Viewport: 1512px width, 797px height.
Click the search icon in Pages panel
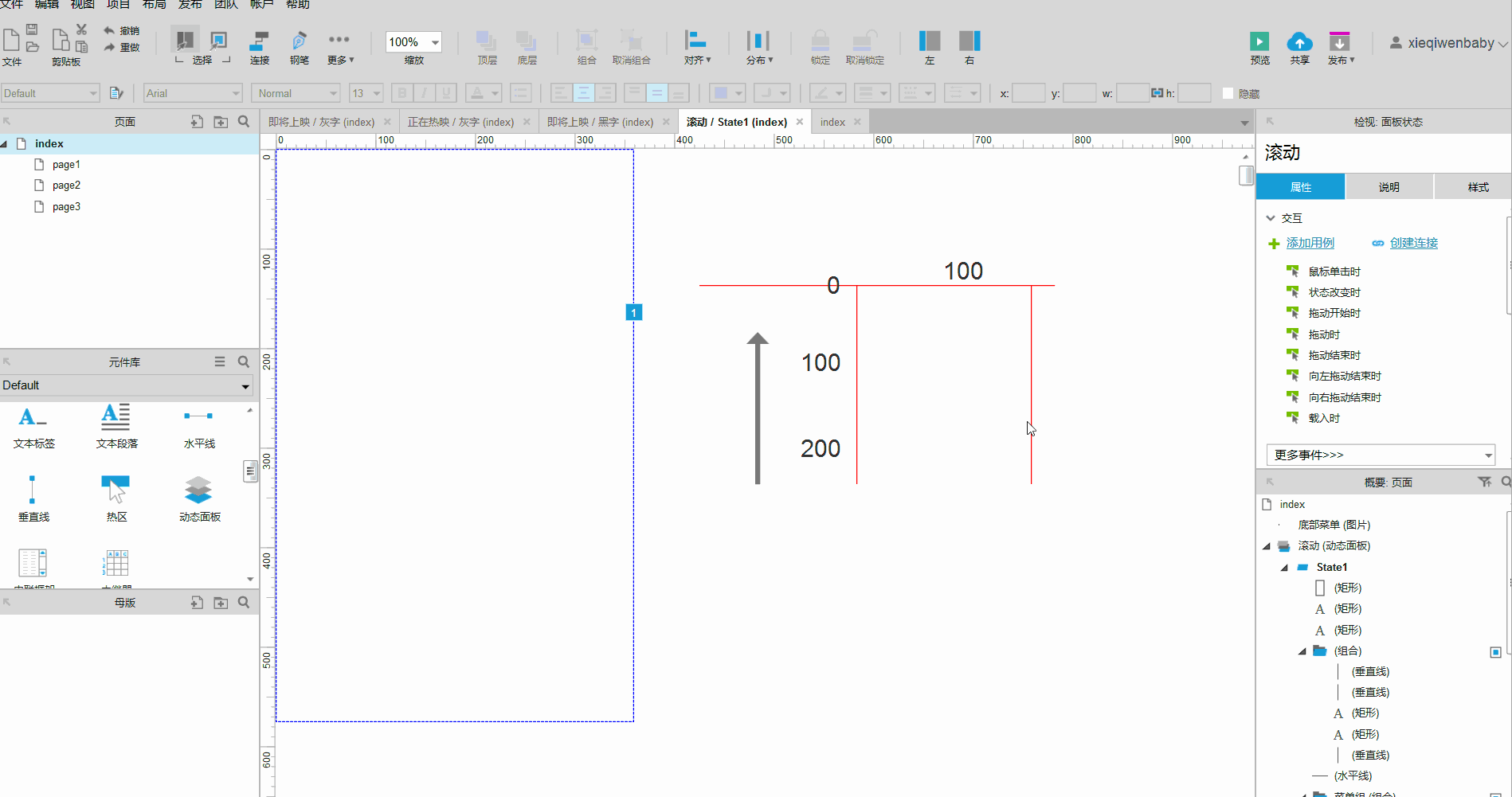244,121
